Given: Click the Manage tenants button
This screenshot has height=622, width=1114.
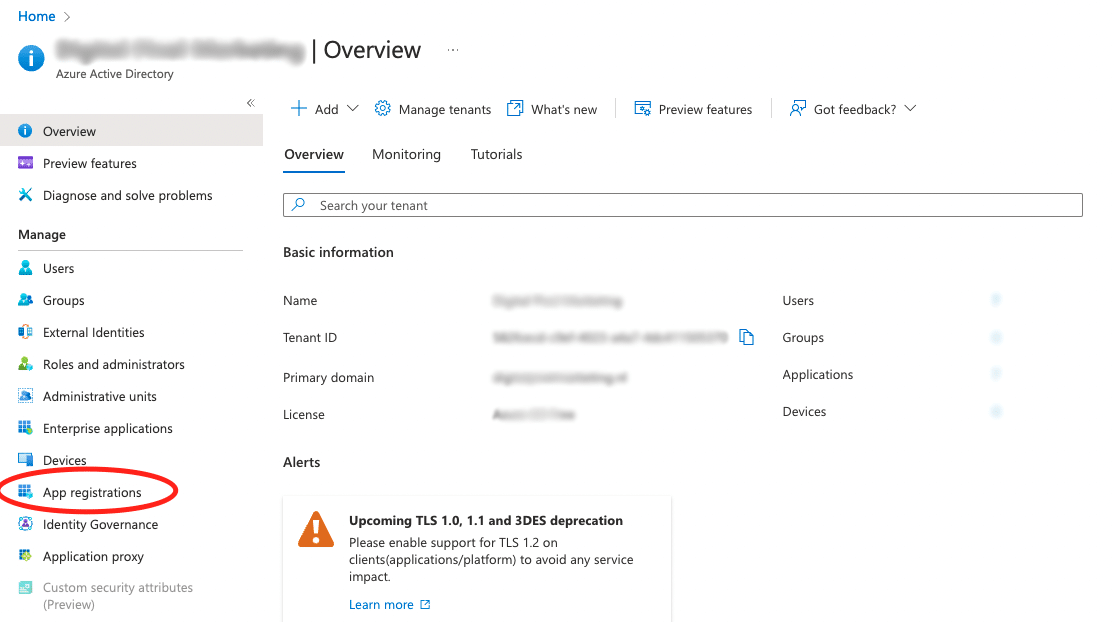Looking at the screenshot, I should click(433, 109).
